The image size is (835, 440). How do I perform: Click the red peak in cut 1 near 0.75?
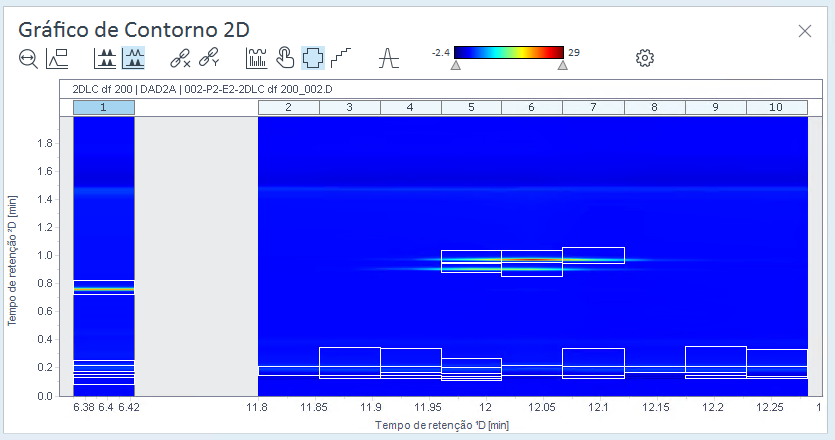[x=104, y=289]
